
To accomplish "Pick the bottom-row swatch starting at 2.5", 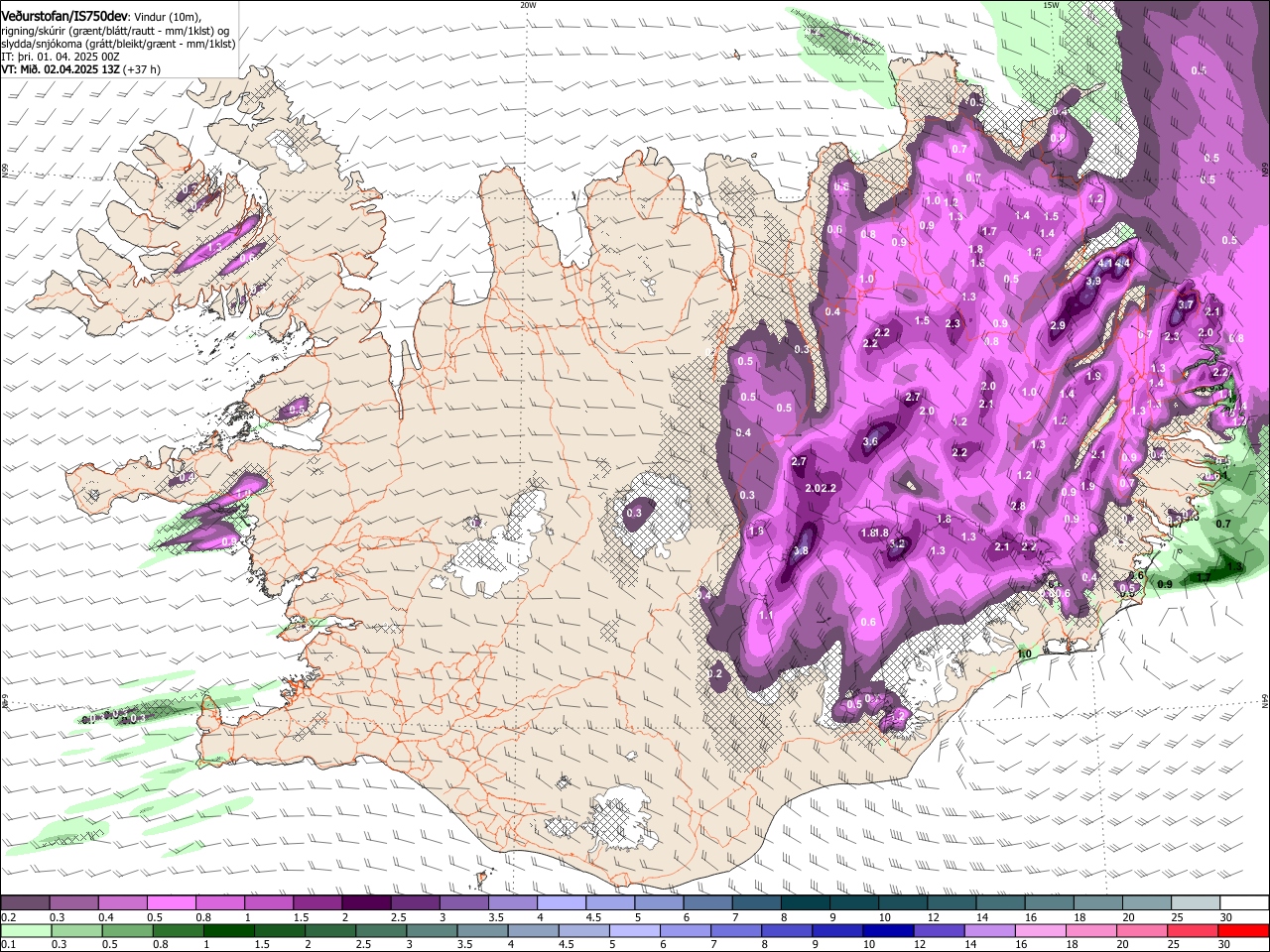I will [x=382, y=931].
